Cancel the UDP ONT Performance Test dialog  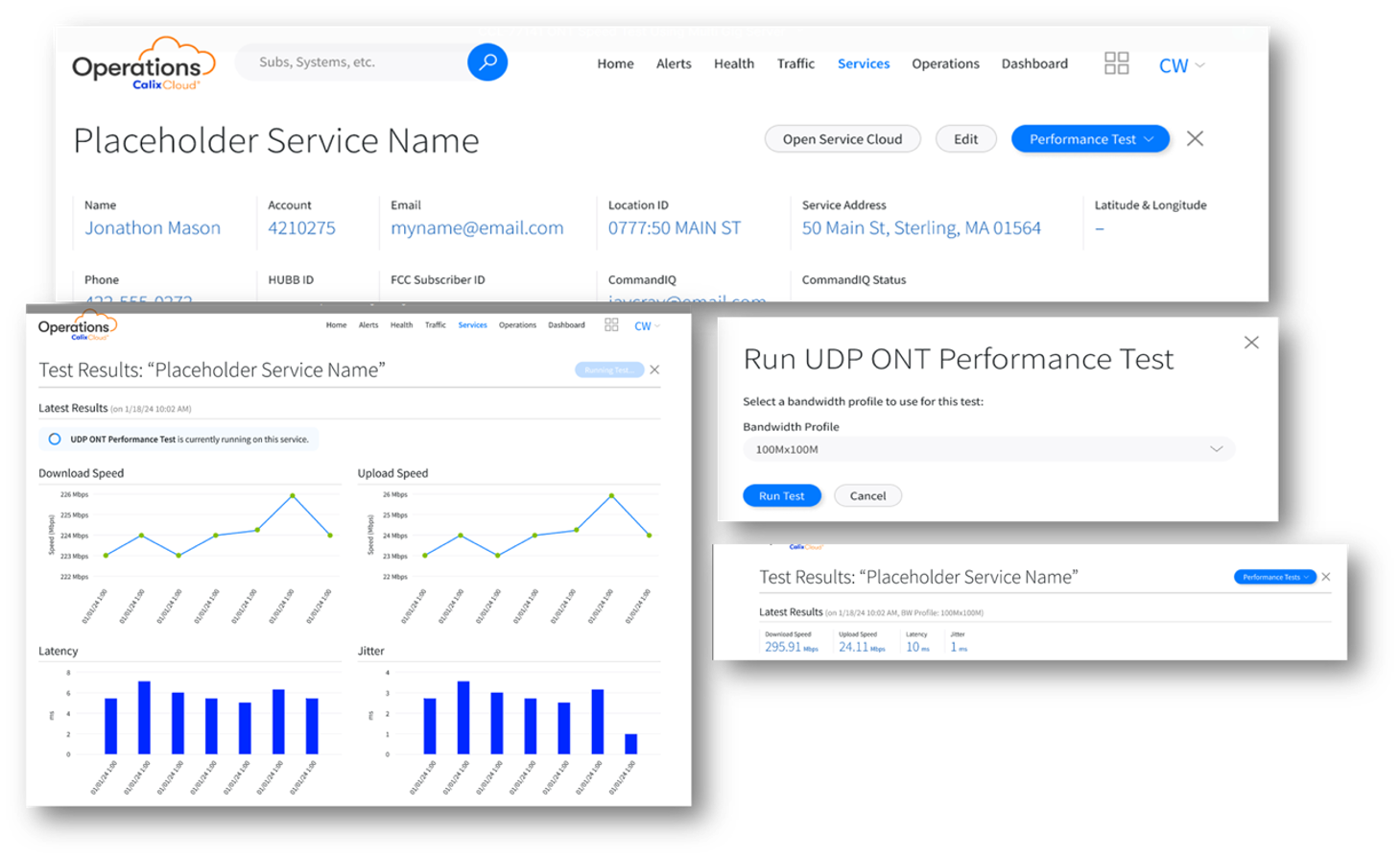point(867,496)
